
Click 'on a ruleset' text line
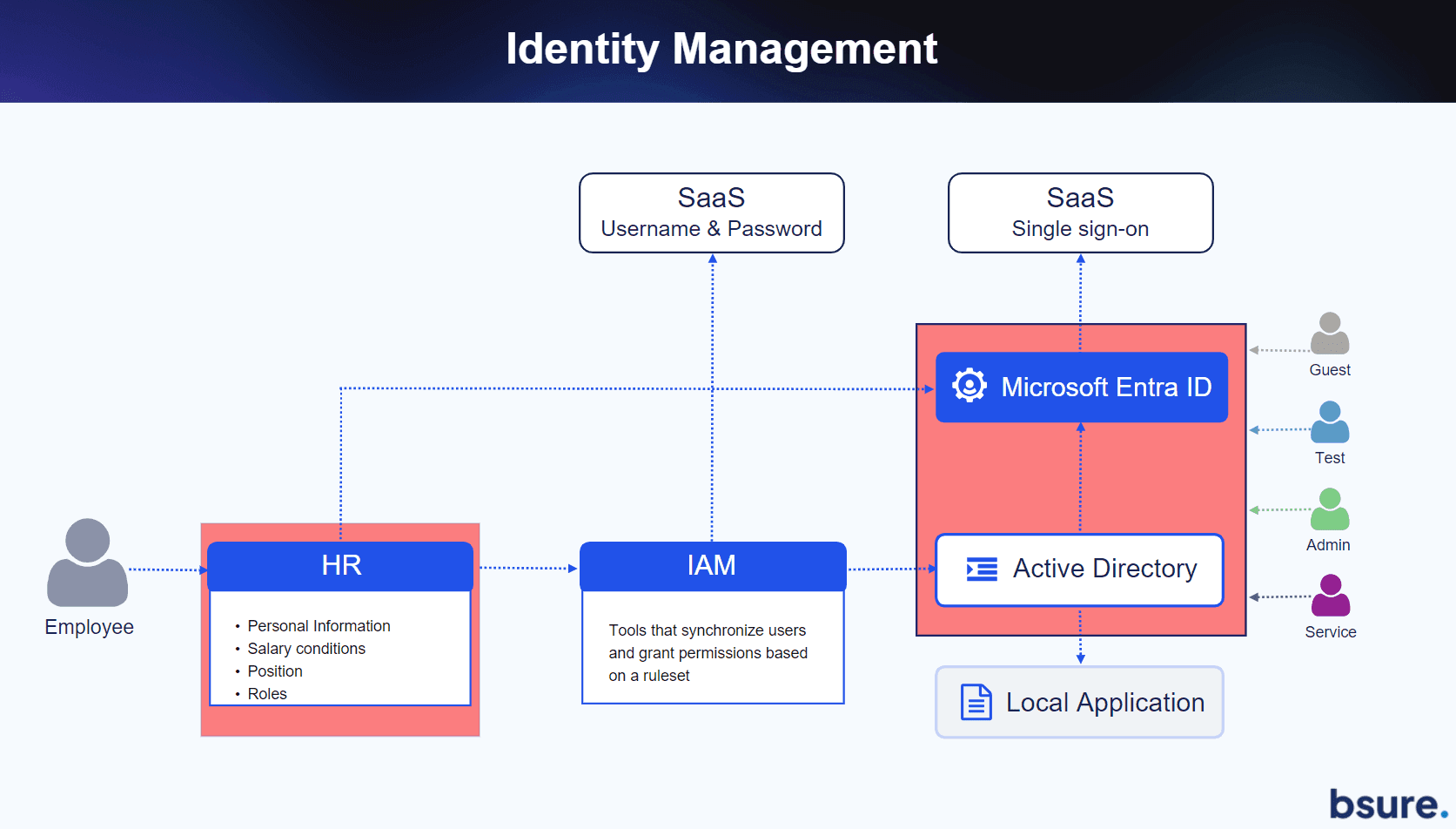pyautogui.click(x=649, y=676)
